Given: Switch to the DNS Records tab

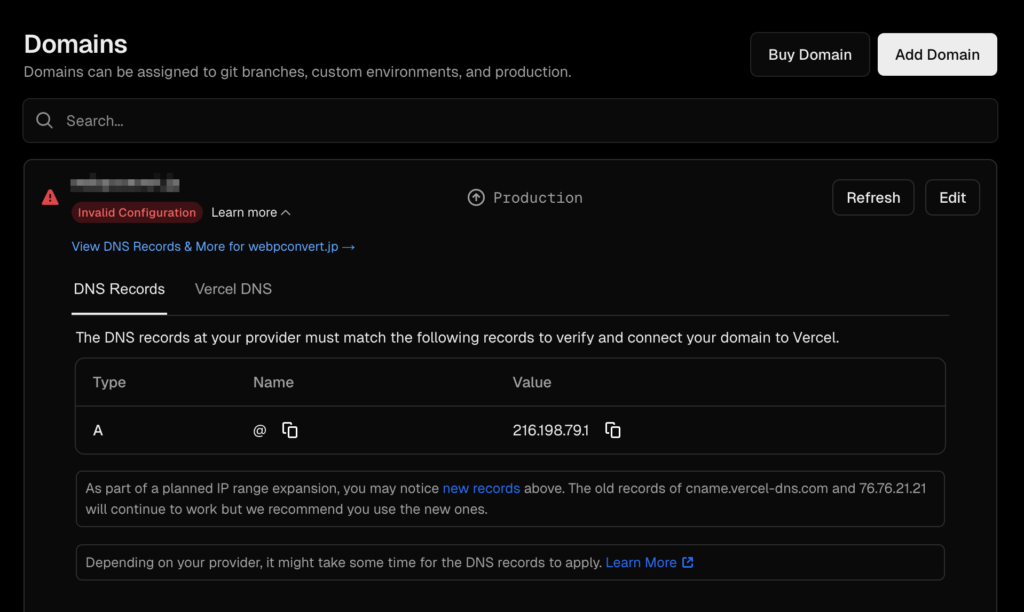Looking at the screenshot, I should point(119,289).
